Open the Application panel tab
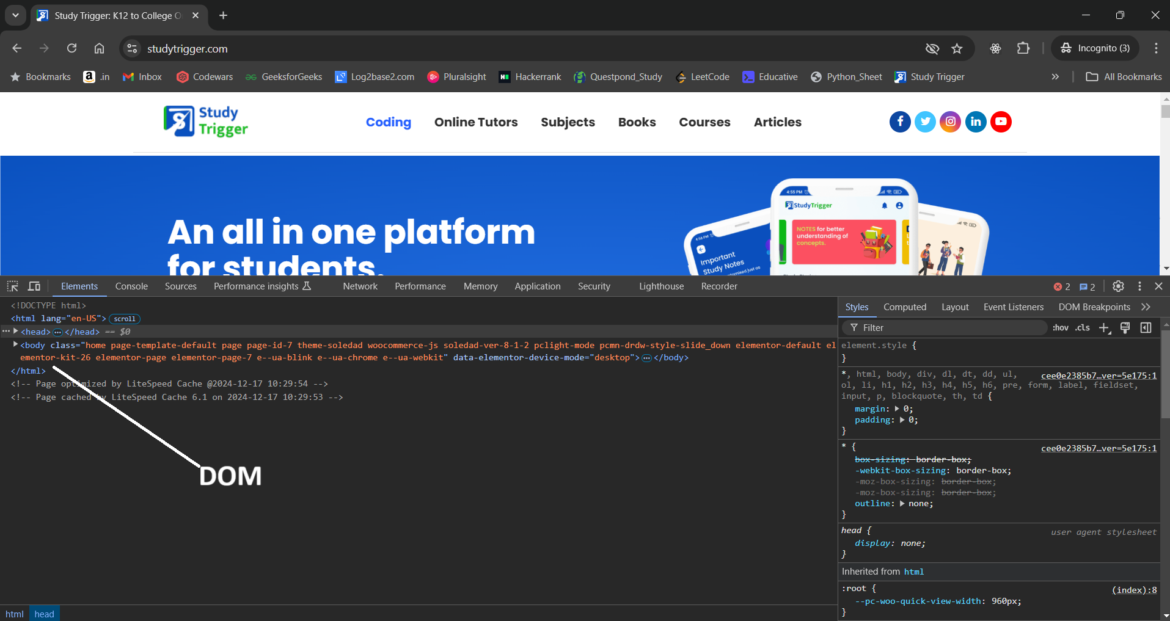Viewport: 1170px width, 621px height. [537, 287]
